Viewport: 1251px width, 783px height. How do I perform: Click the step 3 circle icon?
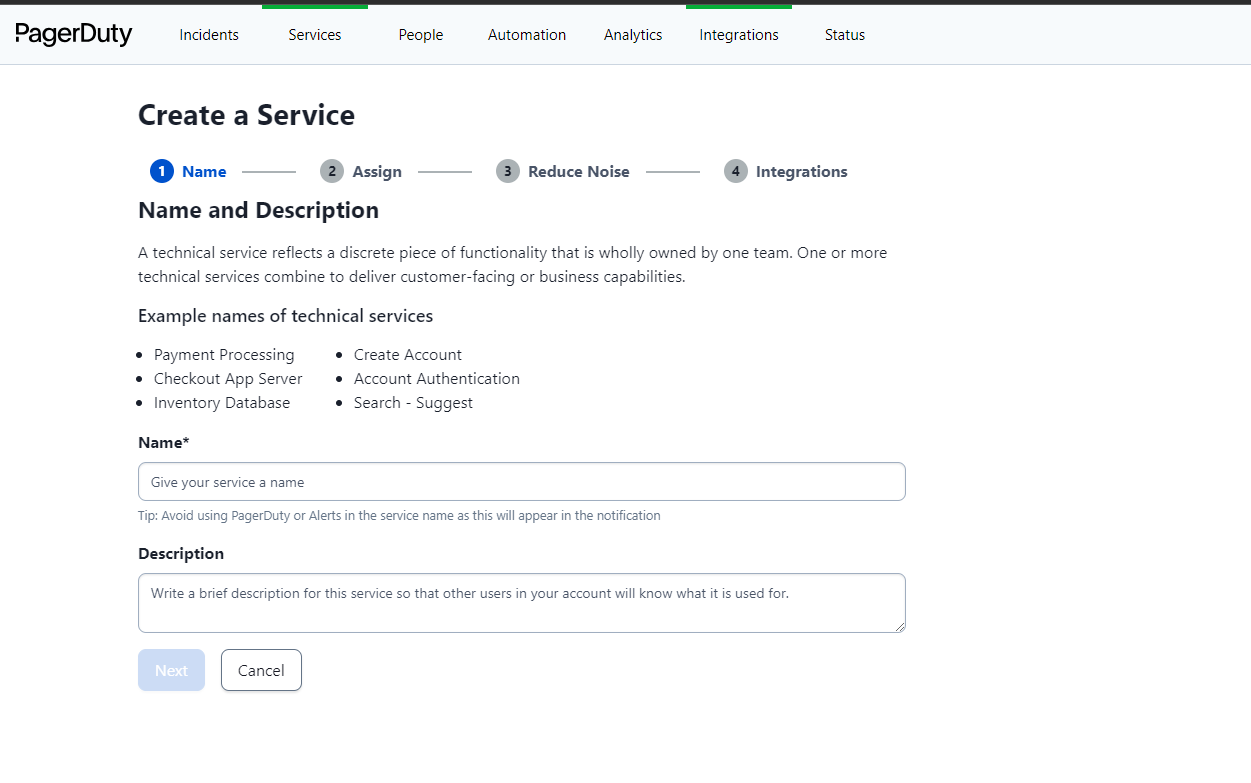(508, 171)
